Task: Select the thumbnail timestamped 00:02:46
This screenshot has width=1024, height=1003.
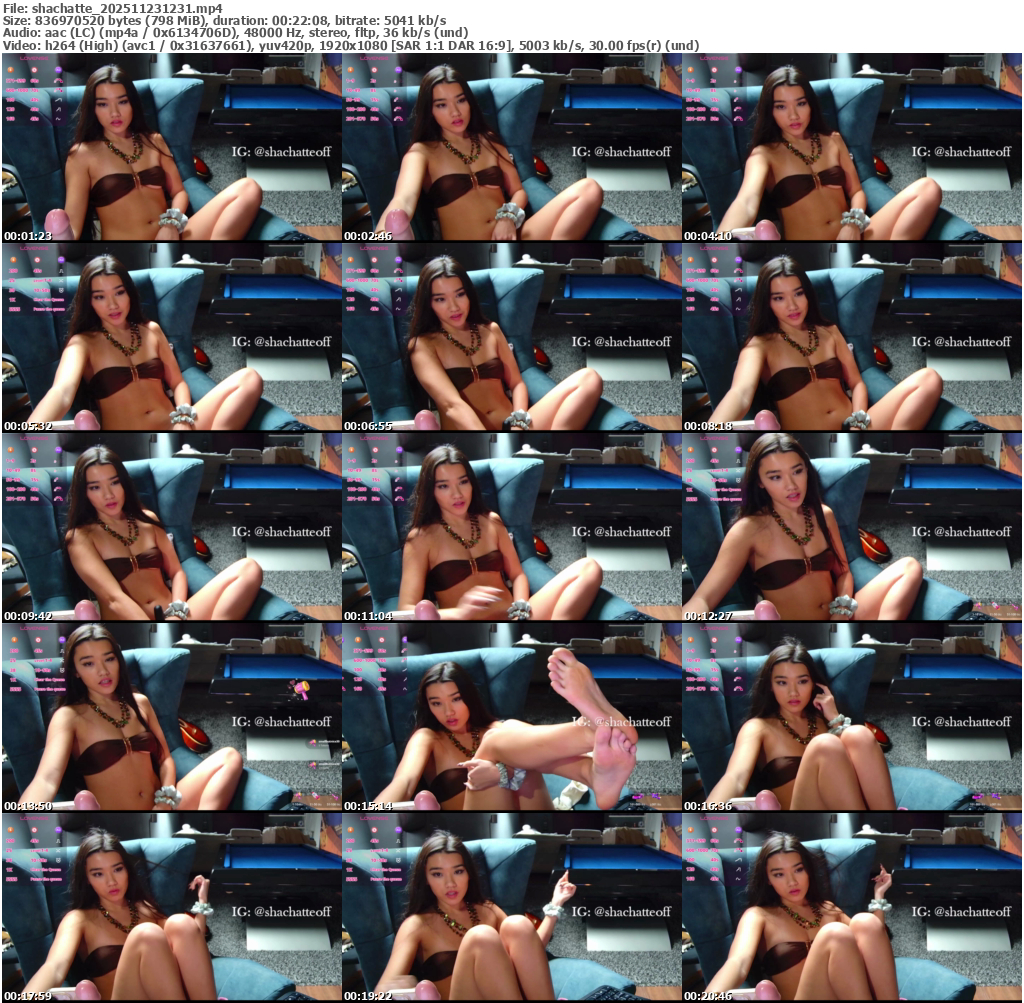Action: [x=512, y=147]
